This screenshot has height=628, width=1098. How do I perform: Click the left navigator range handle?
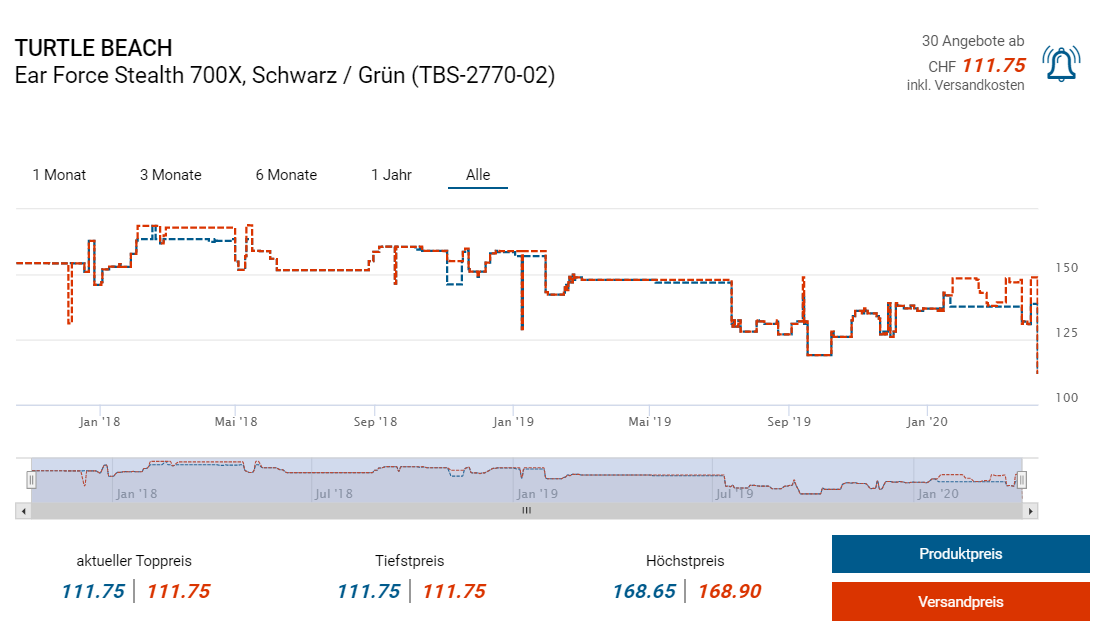click(x=31, y=480)
